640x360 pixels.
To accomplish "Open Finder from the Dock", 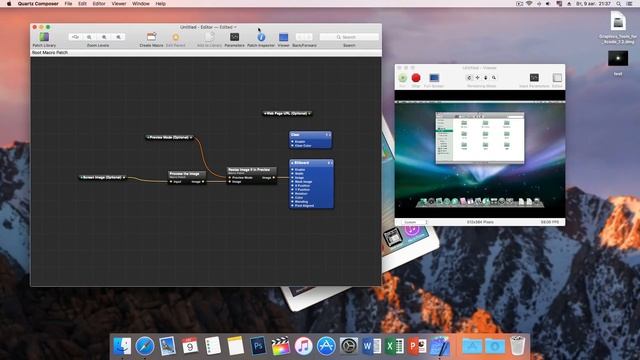I will click(x=122, y=346).
